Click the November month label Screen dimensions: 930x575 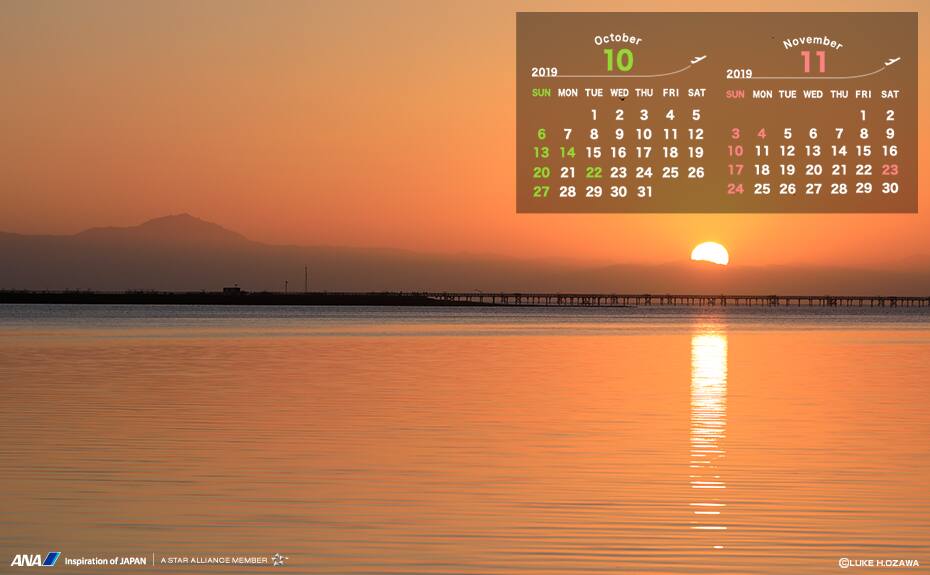[812, 43]
